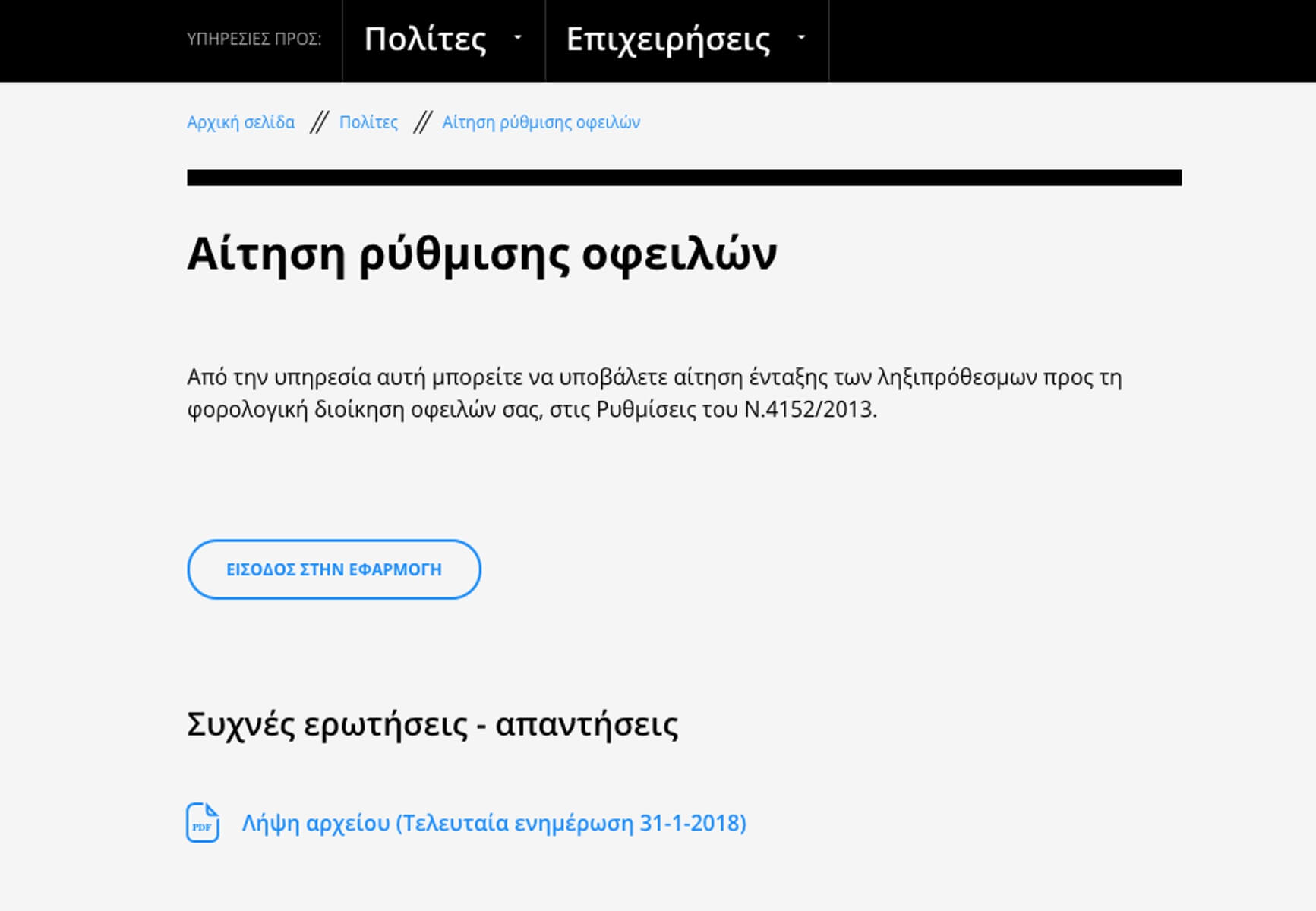
Task: Click separator slashes after Πολίτες breadcrumb
Action: pos(421,122)
